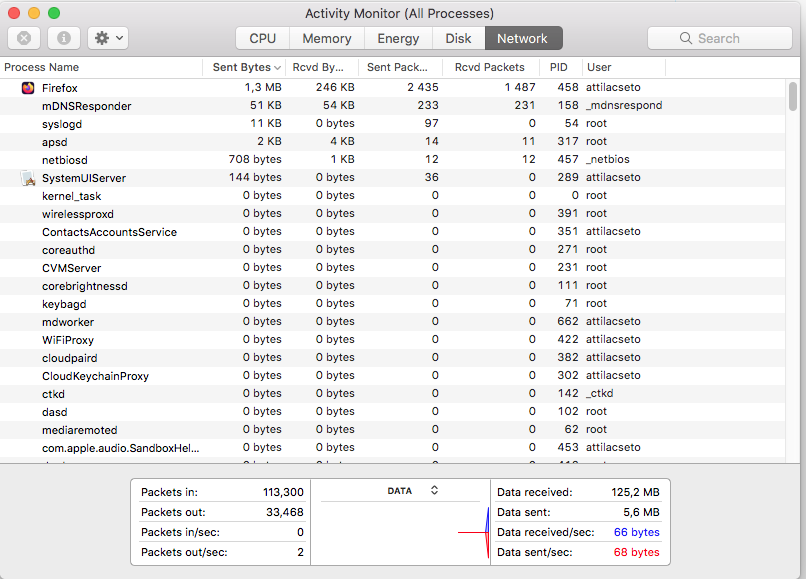Screen dimensions: 806x579
Task: Select the keybagd process
Action: click(x=64, y=304)
